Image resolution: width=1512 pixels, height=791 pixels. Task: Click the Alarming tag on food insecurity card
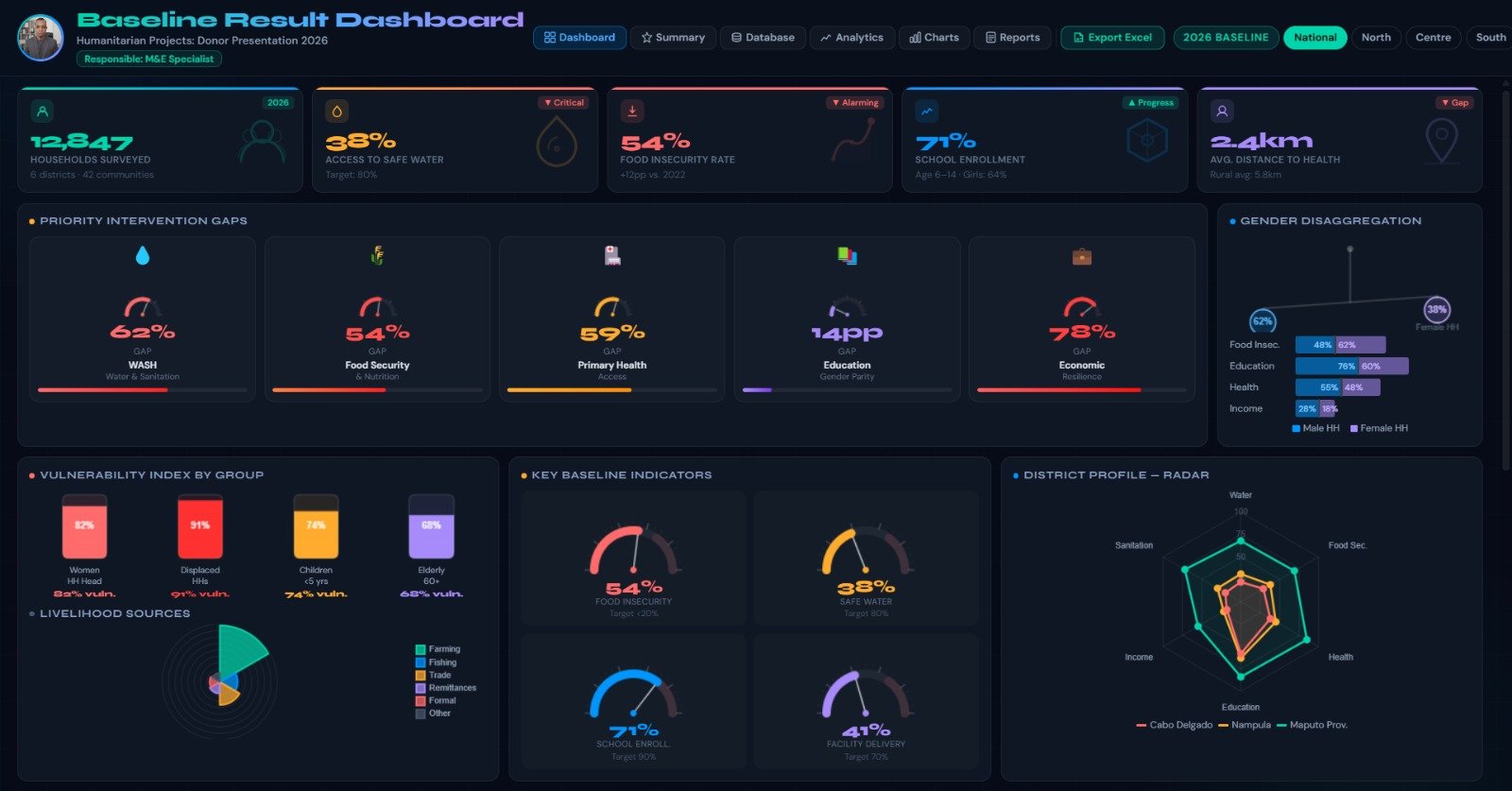[855, 102]
